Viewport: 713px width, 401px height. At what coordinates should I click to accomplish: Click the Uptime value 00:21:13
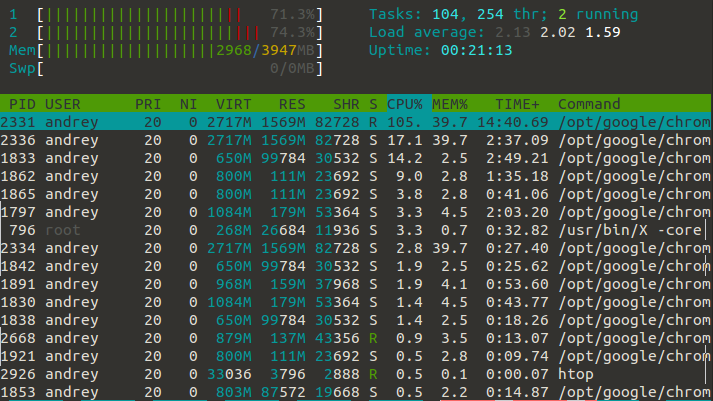(x=477, y=50)
